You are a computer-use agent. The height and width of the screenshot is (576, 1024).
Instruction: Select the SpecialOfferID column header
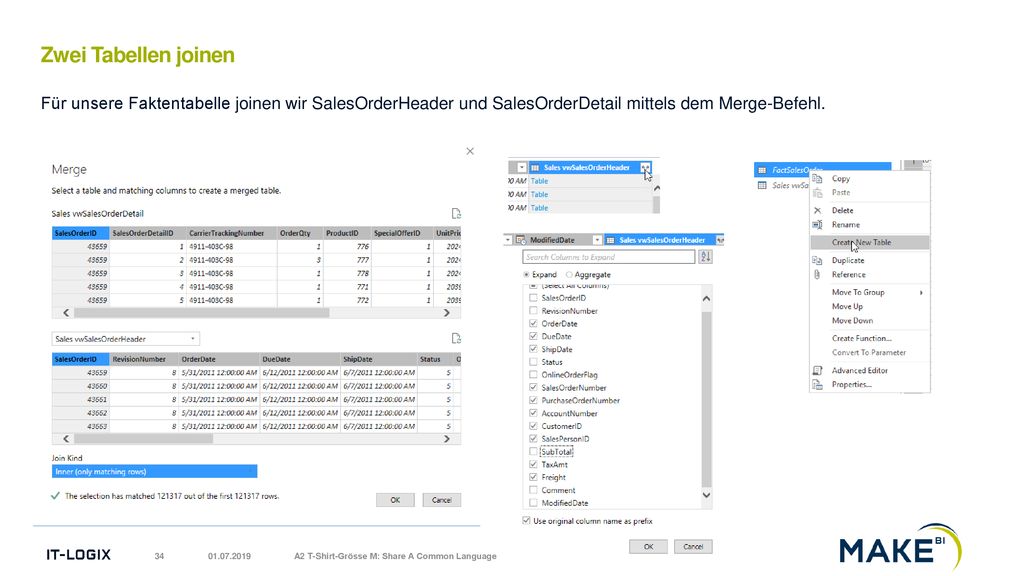(402, 233)
